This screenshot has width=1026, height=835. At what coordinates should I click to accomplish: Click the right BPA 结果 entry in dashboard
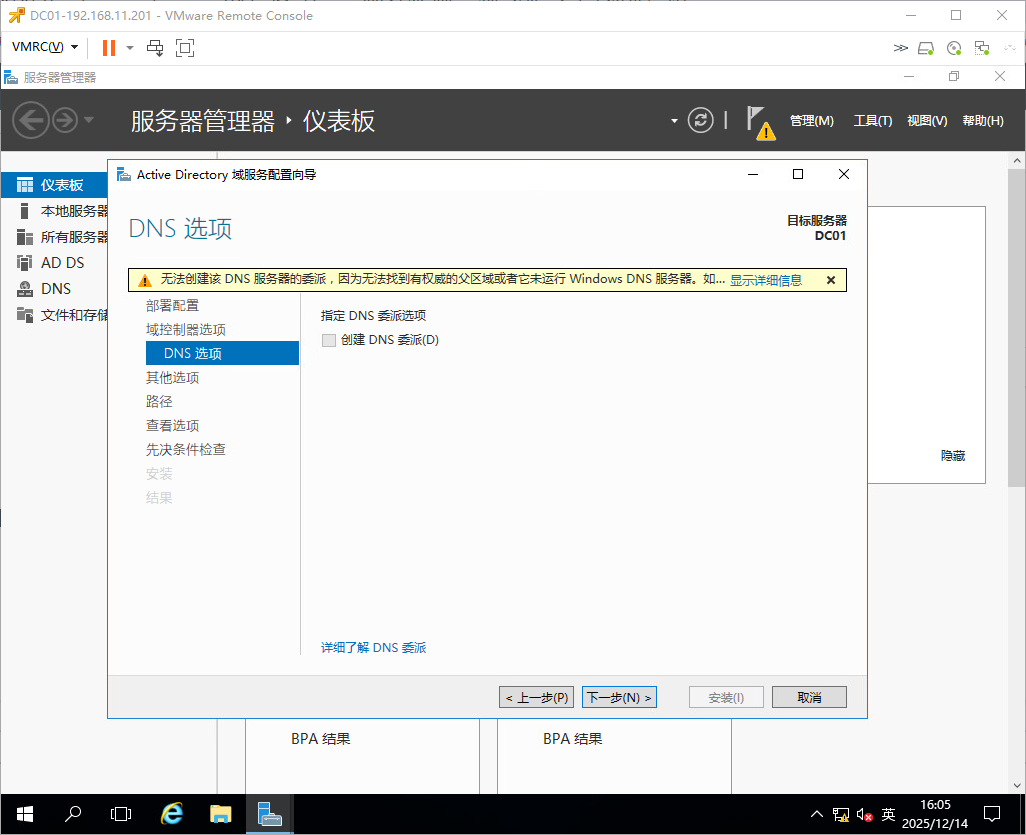point(573,739)
